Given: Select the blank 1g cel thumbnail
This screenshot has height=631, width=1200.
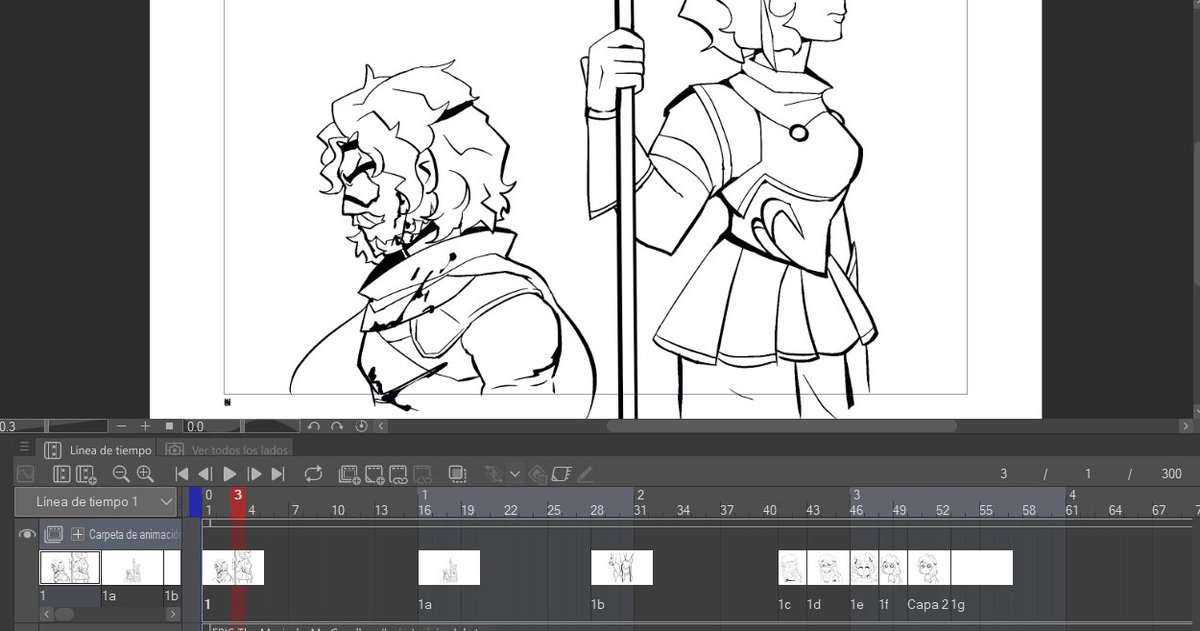Looking at the screenshot, I should click(x=982, y=567).
